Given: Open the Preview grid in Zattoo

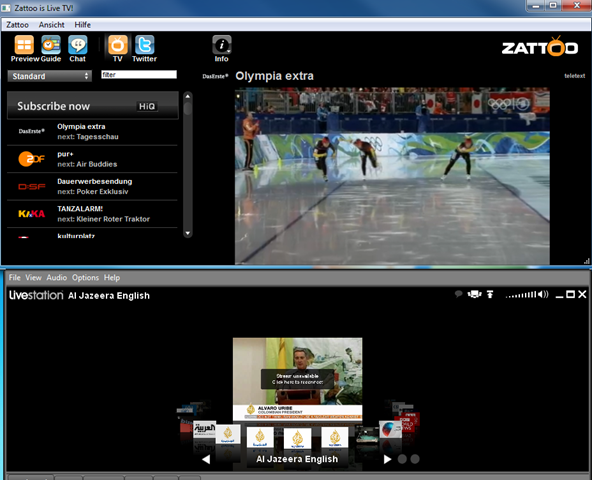Looking at the screenshot, I should click(x=24, y=45).
